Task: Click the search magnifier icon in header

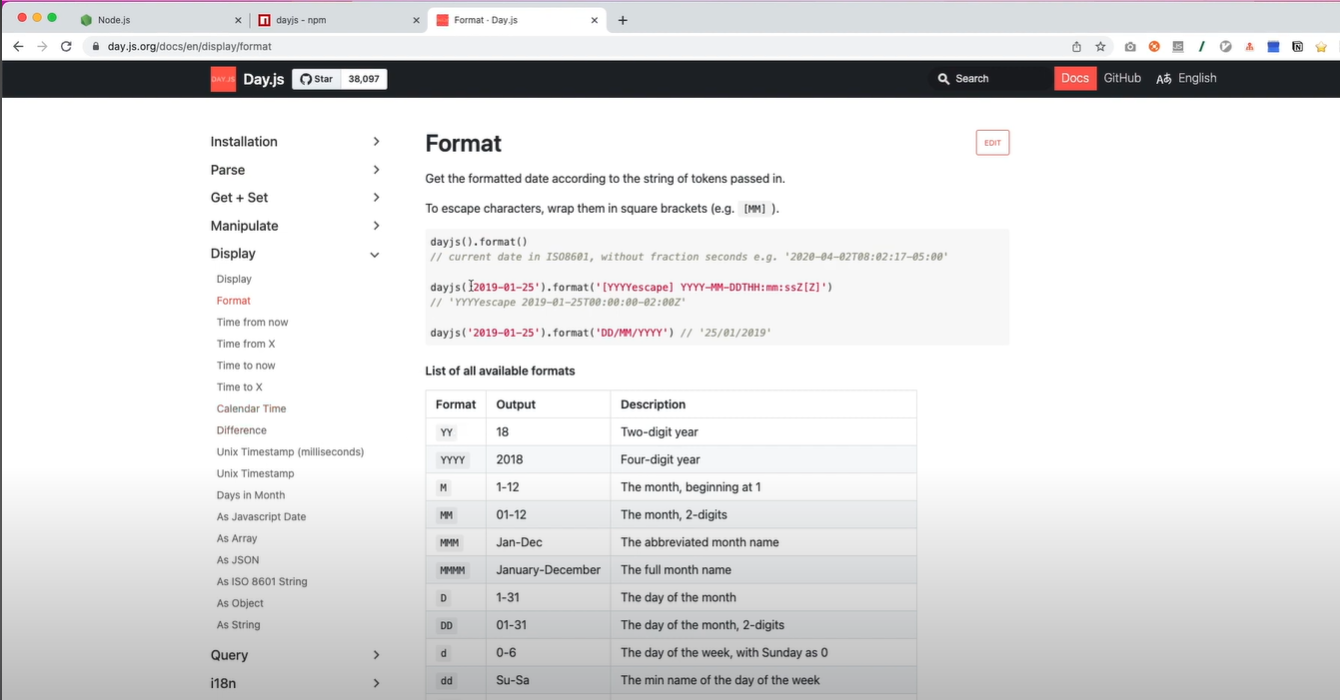Action: 943,78
